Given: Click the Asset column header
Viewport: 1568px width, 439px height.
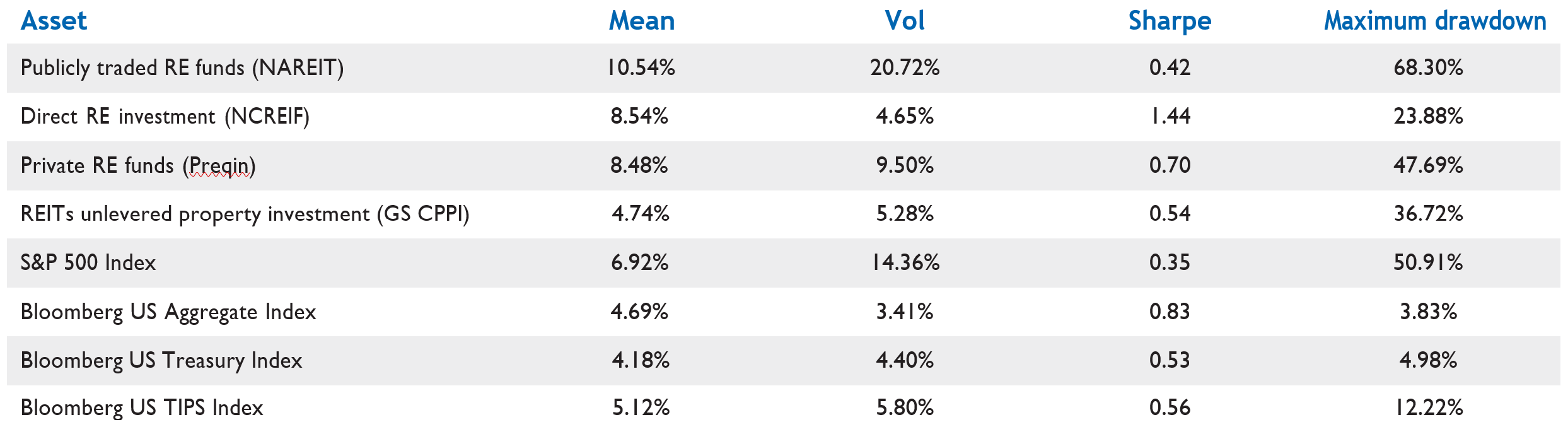Looking at the screenshot, I should [x=54, y=21].
